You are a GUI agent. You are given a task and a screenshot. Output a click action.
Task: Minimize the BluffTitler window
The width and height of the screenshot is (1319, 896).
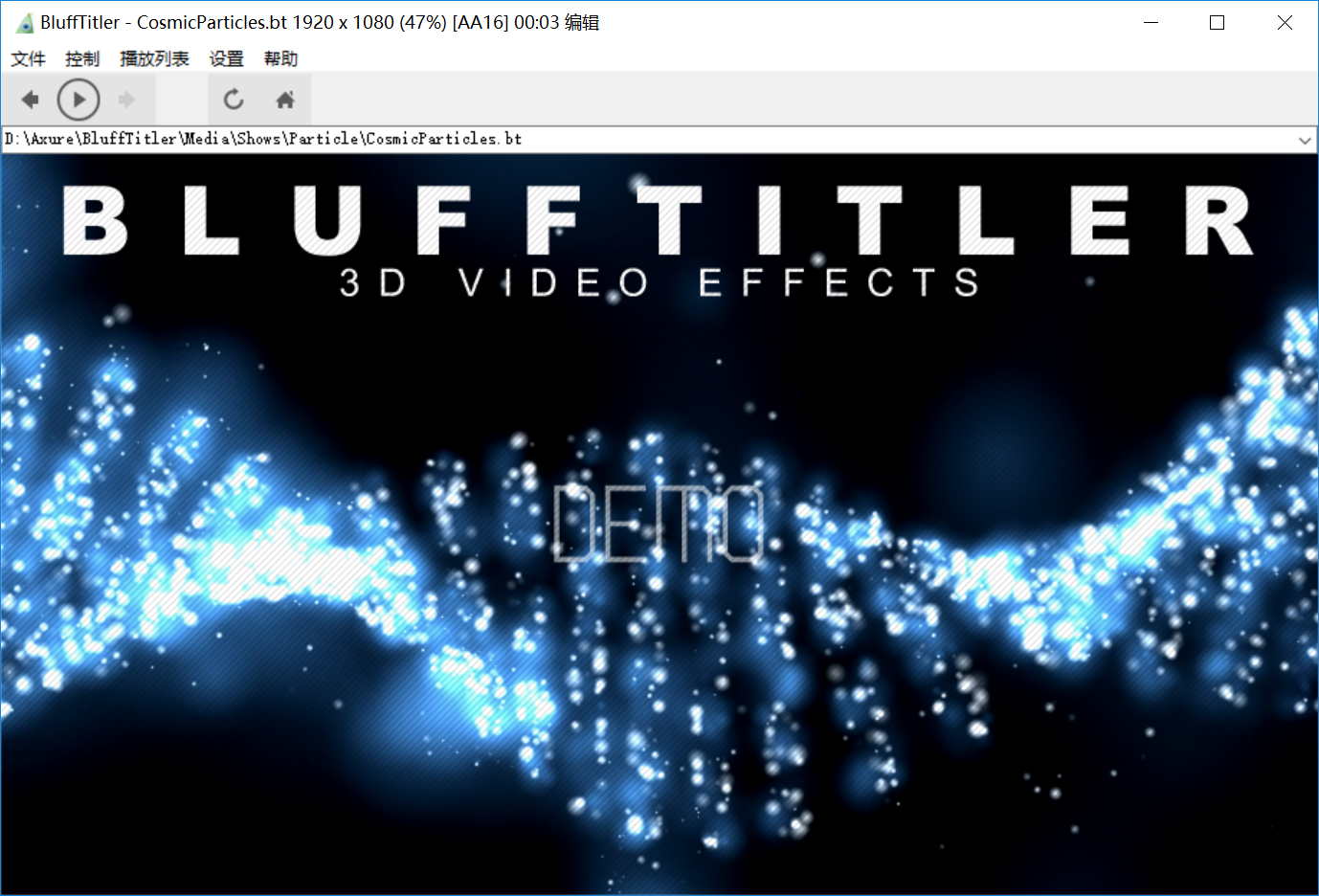[1151, 21]
